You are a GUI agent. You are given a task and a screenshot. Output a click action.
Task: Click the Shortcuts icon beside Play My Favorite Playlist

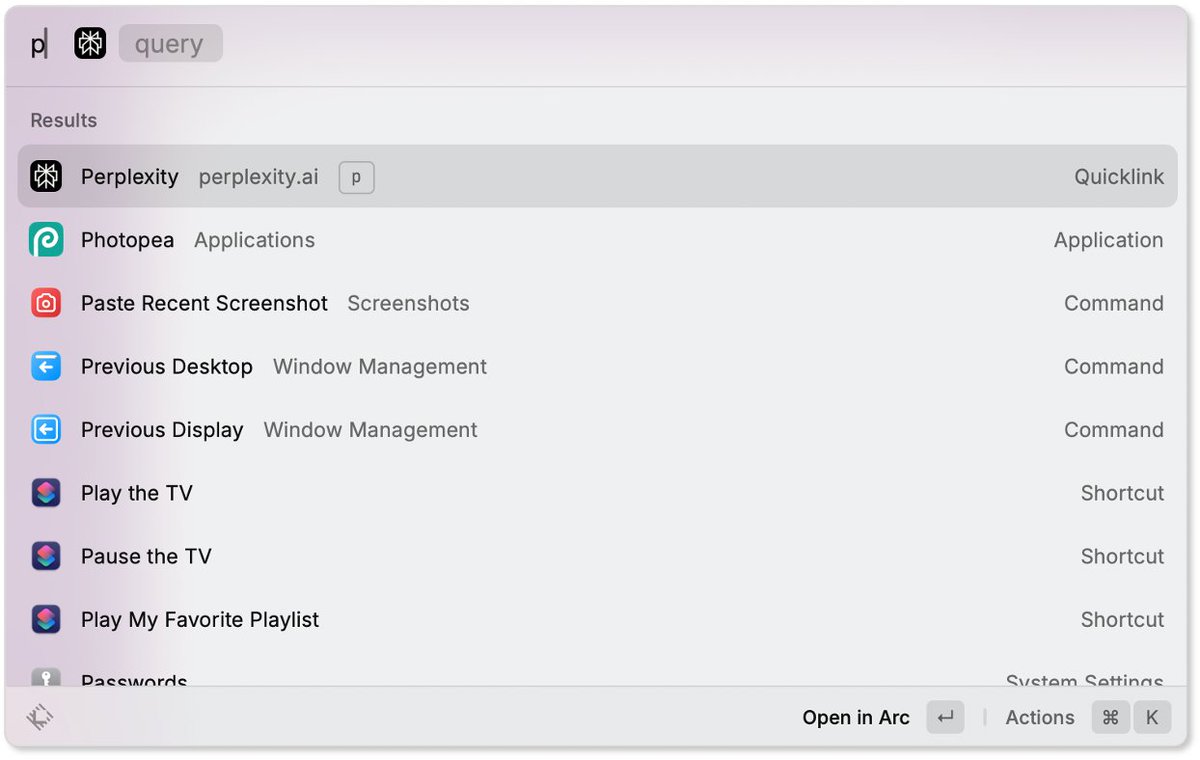point(46,619)
